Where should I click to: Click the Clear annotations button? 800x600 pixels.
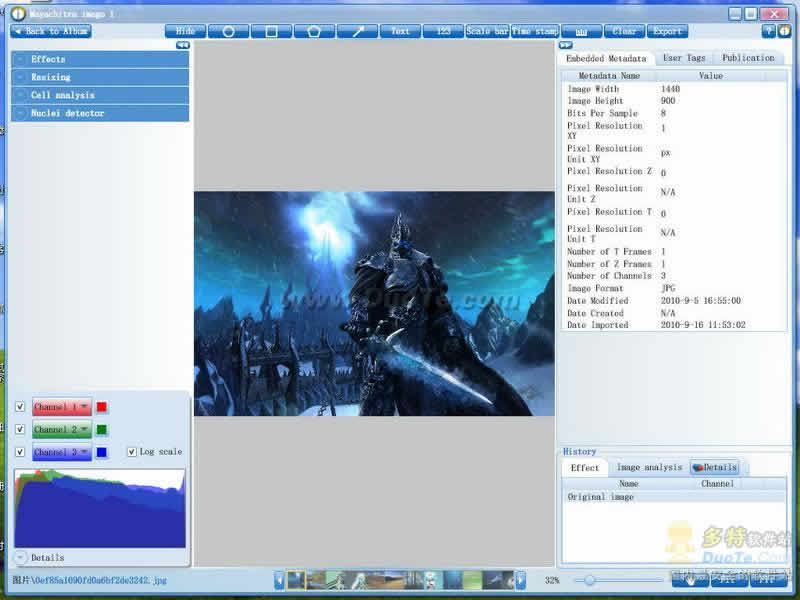(624, 31)
